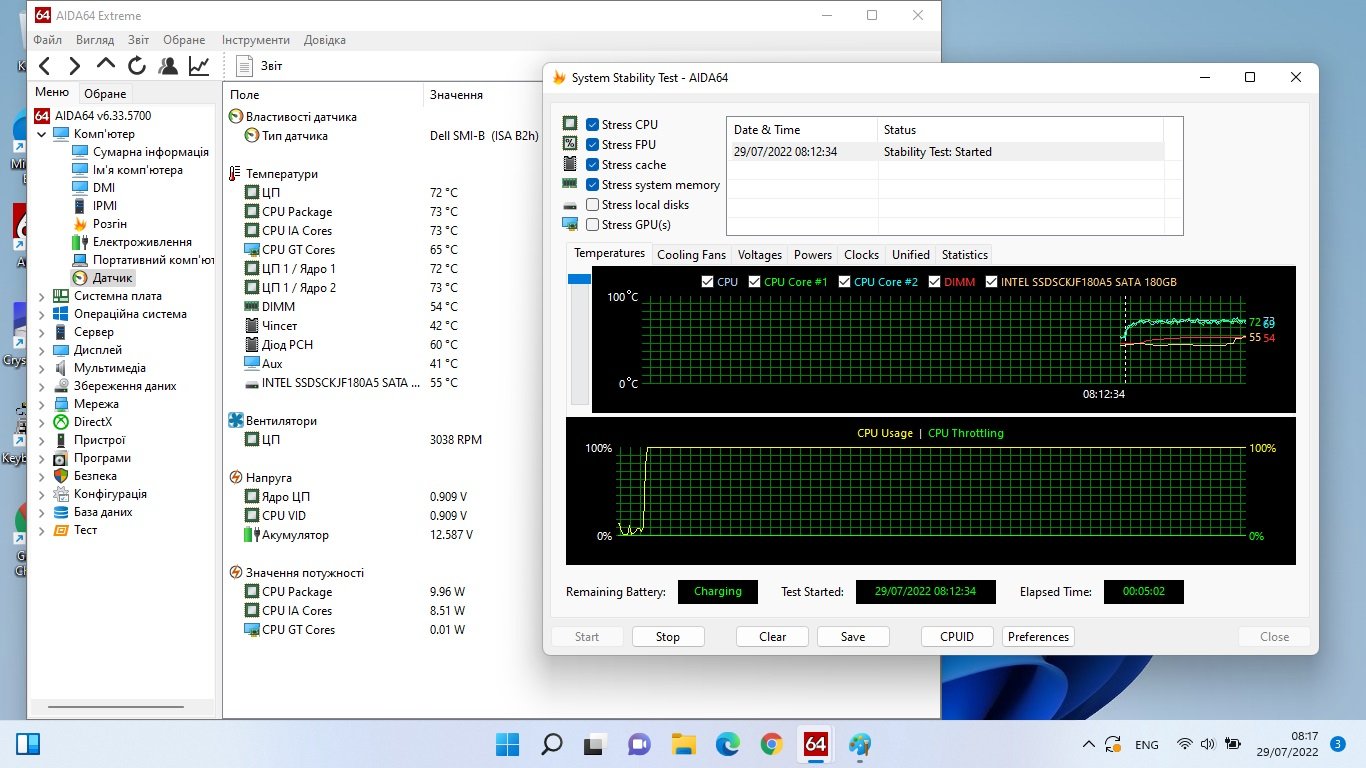Screen dimensions: 1366x768
Task: Toggle CPU Core #1 graph checkbox
Action: click(755, 282)
